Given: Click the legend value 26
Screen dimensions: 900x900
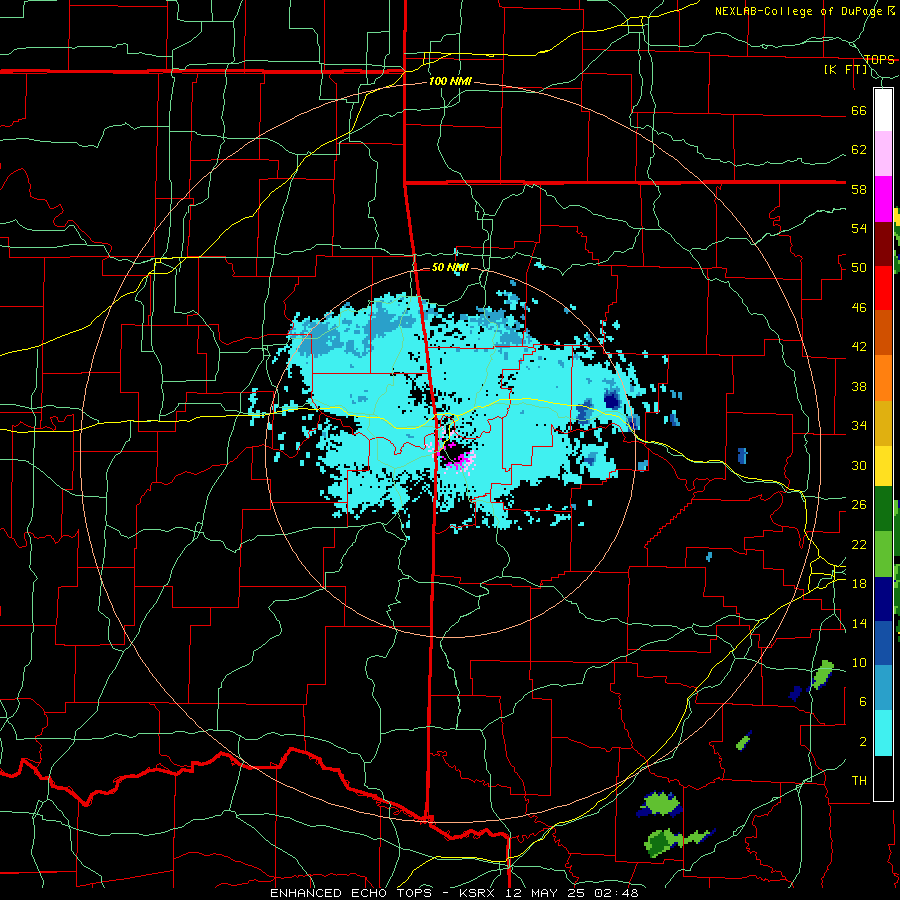Looking at the screenshot, I should pos(859,505).
